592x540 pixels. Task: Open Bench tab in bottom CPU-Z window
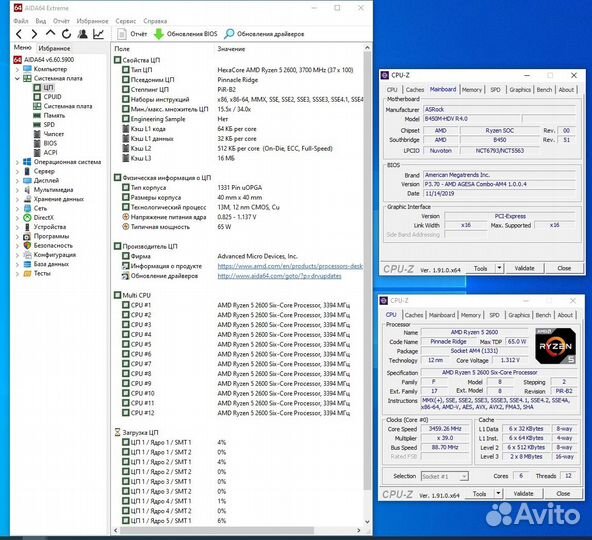[543, 315]
